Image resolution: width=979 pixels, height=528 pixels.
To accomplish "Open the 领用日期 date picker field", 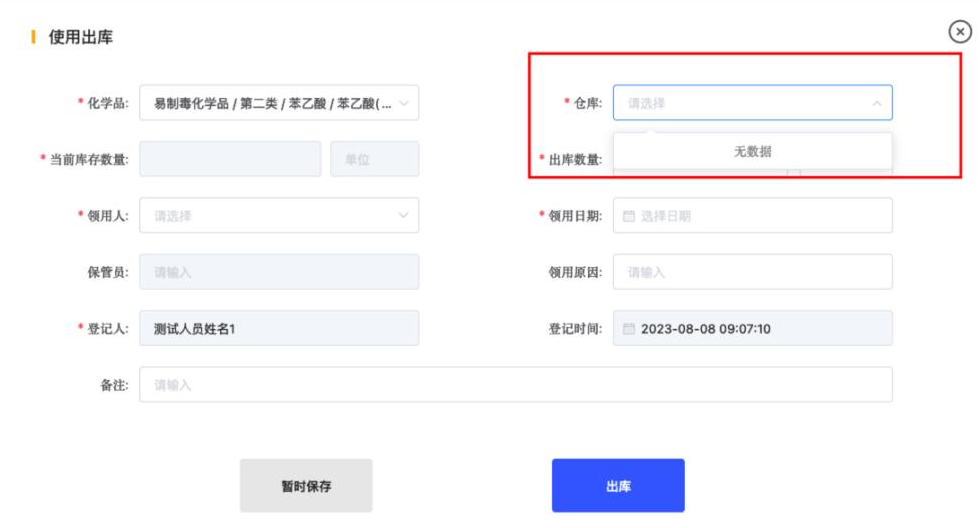I will coord(760,216).
